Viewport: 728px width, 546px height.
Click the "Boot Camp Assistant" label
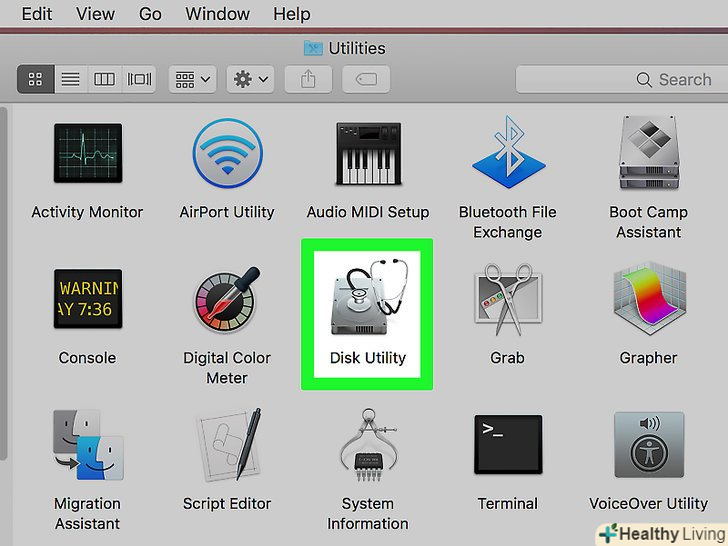[649, 222]
